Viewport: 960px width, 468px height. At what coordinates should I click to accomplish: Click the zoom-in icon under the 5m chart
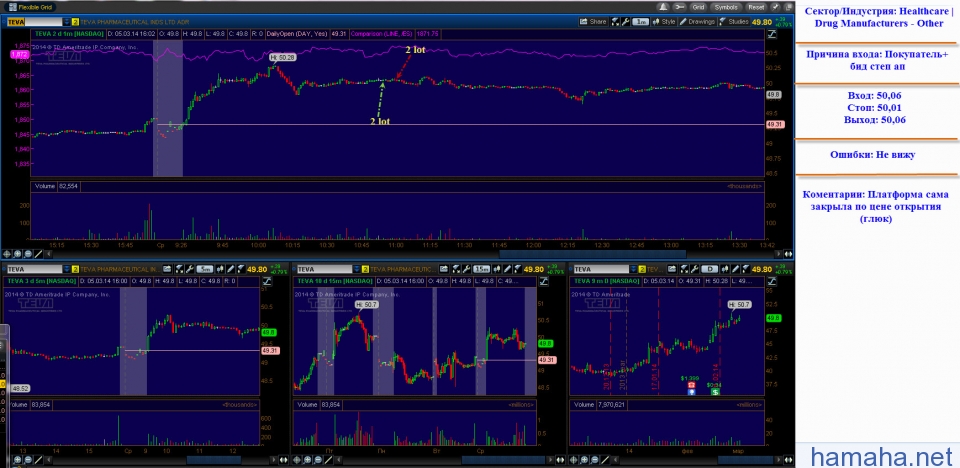point(17,459)
